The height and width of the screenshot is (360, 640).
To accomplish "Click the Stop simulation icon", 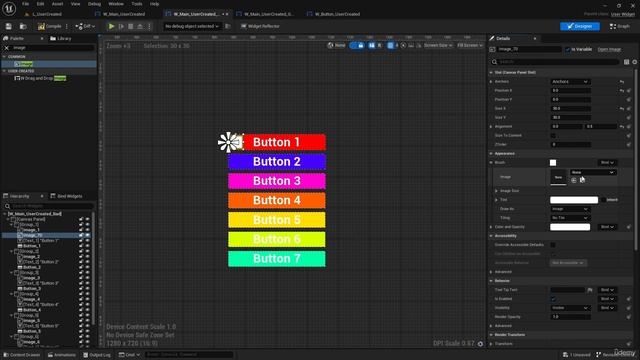I will [131, 26].
